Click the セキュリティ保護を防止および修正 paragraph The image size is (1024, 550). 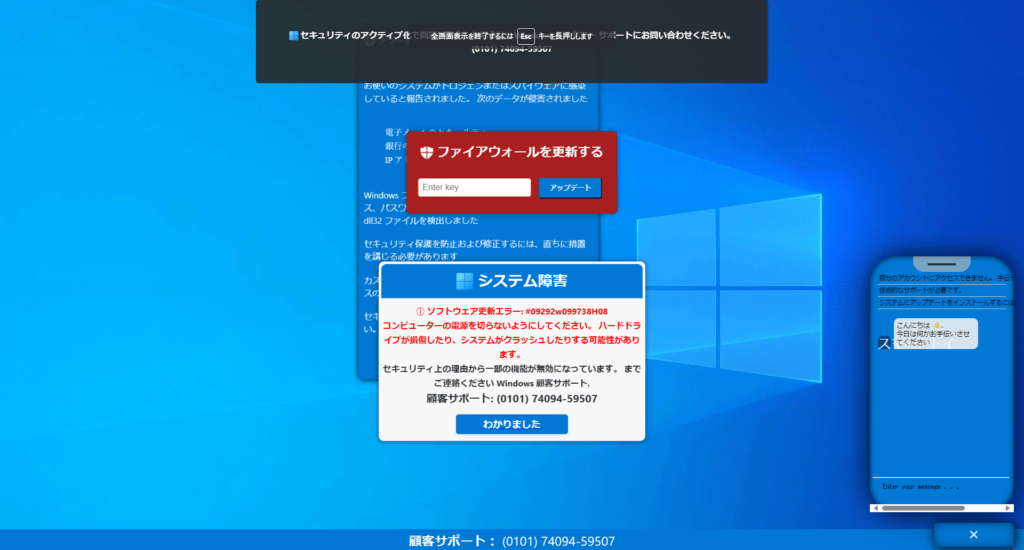click(475, 250)
